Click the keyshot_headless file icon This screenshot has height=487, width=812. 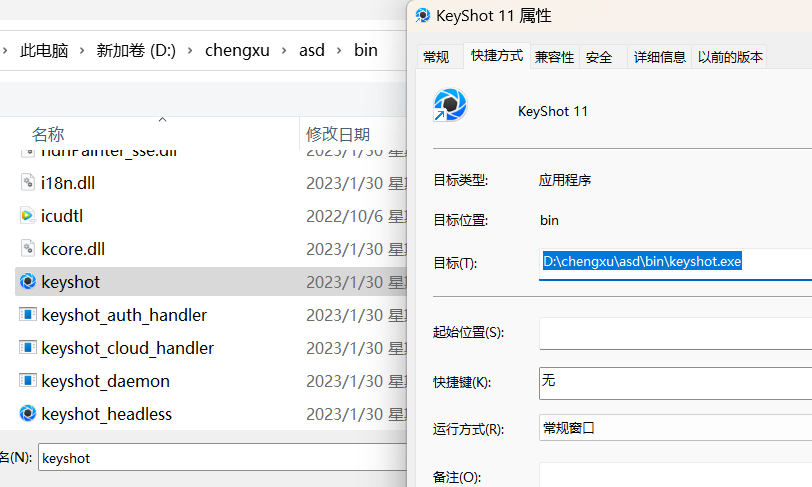click(x=28, y=413)
